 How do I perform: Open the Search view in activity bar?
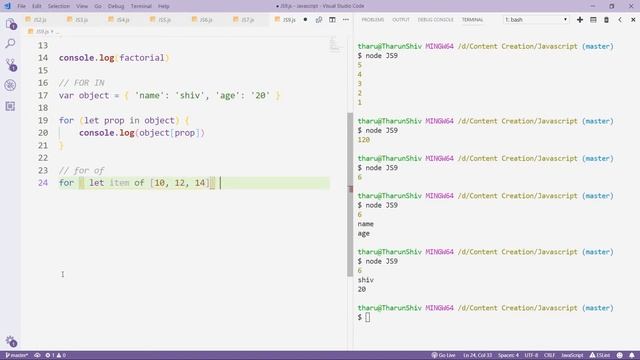(x=11, y=43)
